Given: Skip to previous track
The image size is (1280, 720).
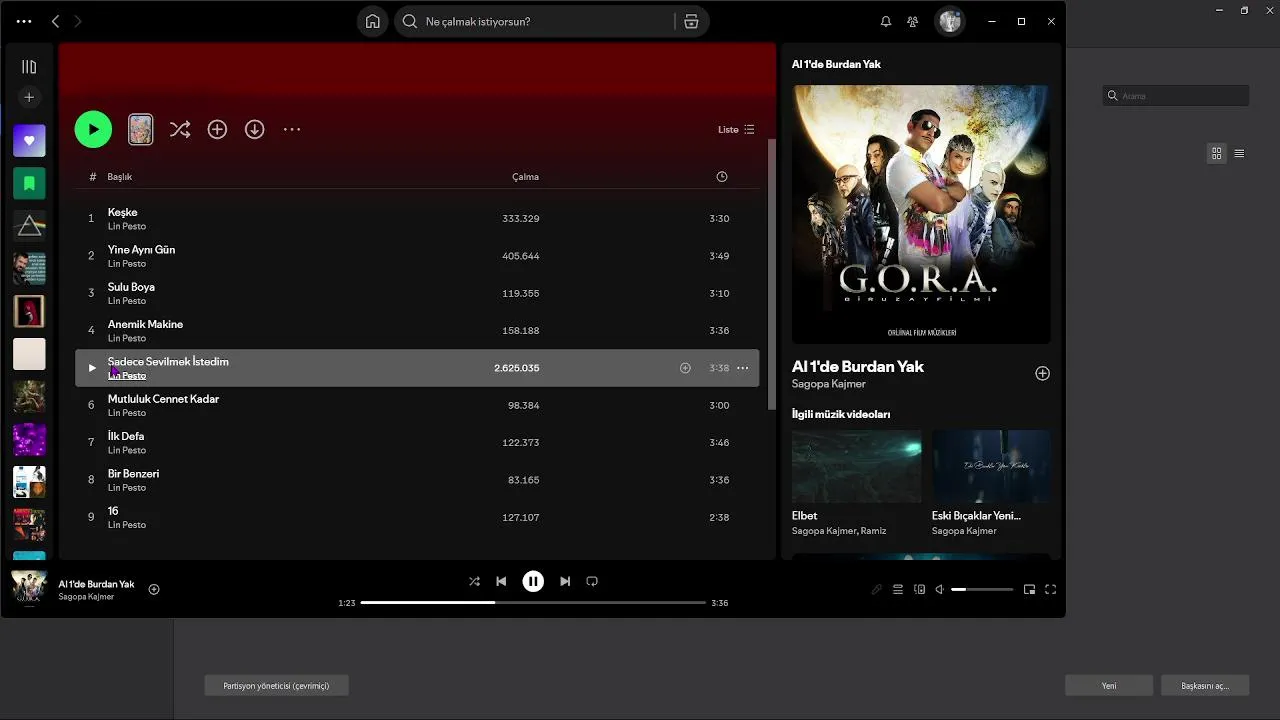Looking at the screenshot, I should click(x=501, y=581).
